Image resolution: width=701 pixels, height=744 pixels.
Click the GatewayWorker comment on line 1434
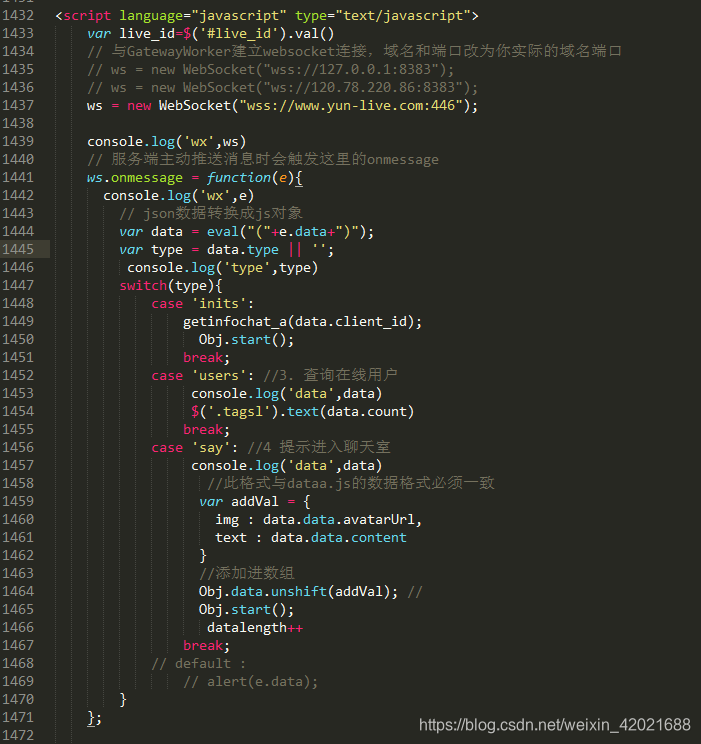(x=354, y=51)
